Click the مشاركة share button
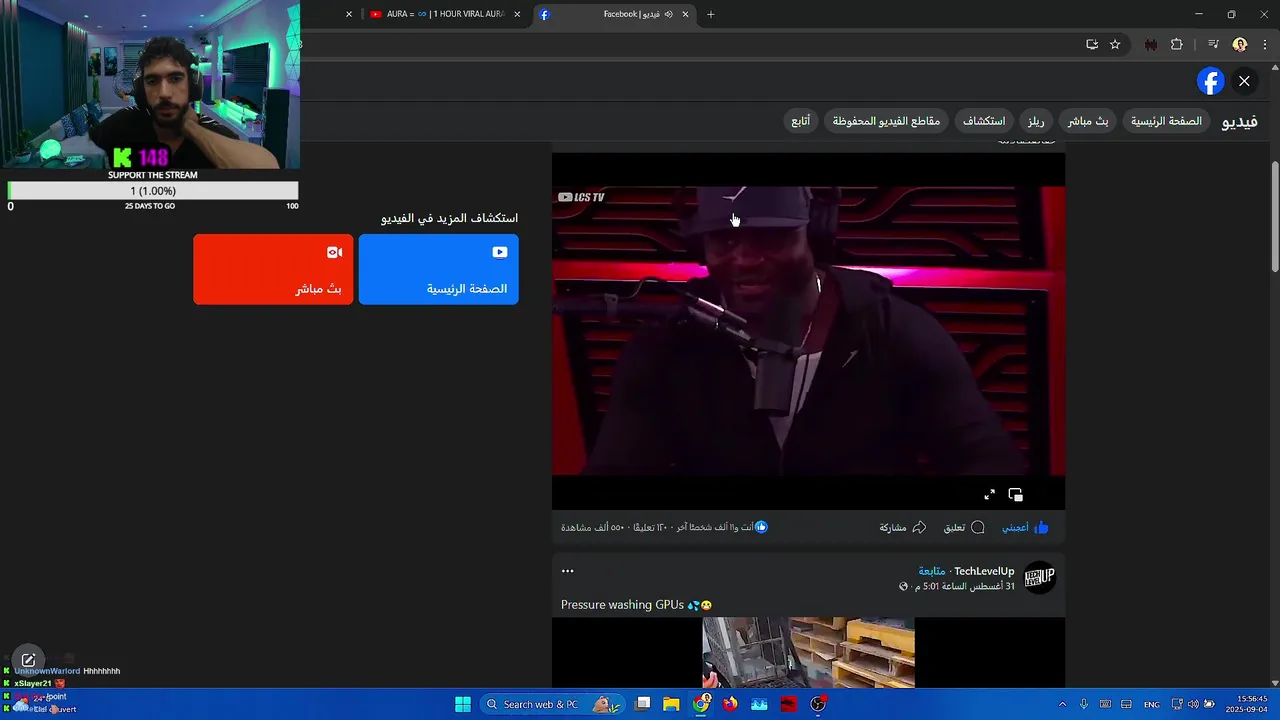The width and height of the screenshot is (1280, 720). [x=903, y=527]
